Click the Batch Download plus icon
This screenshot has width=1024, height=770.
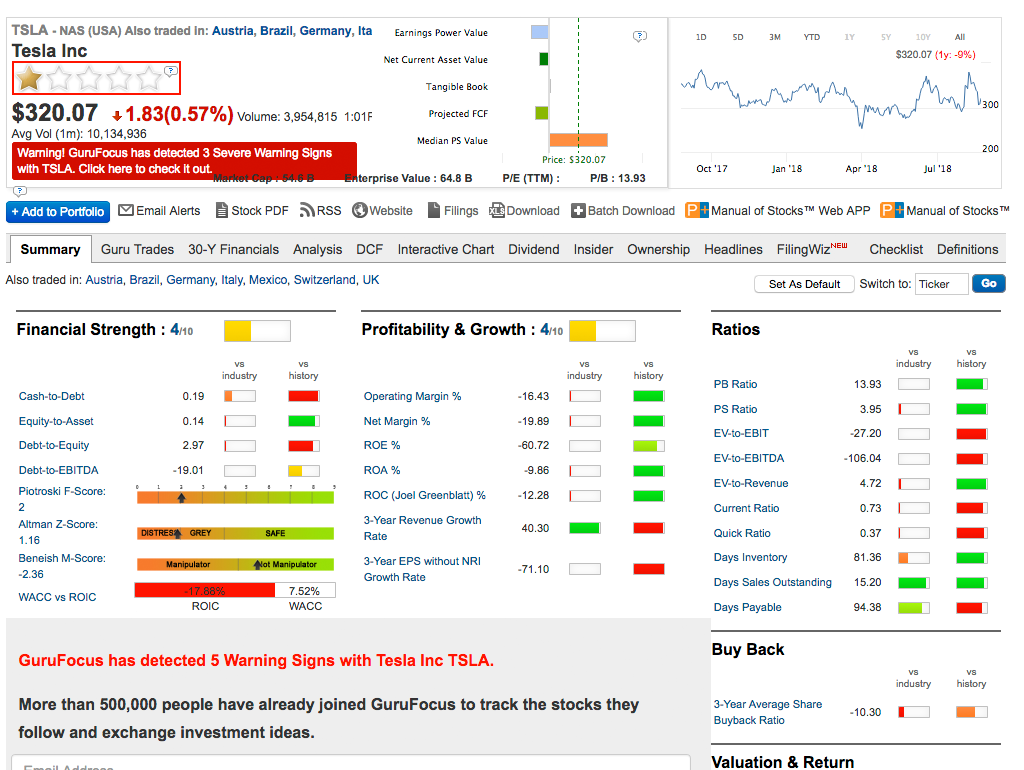(578, 210)
